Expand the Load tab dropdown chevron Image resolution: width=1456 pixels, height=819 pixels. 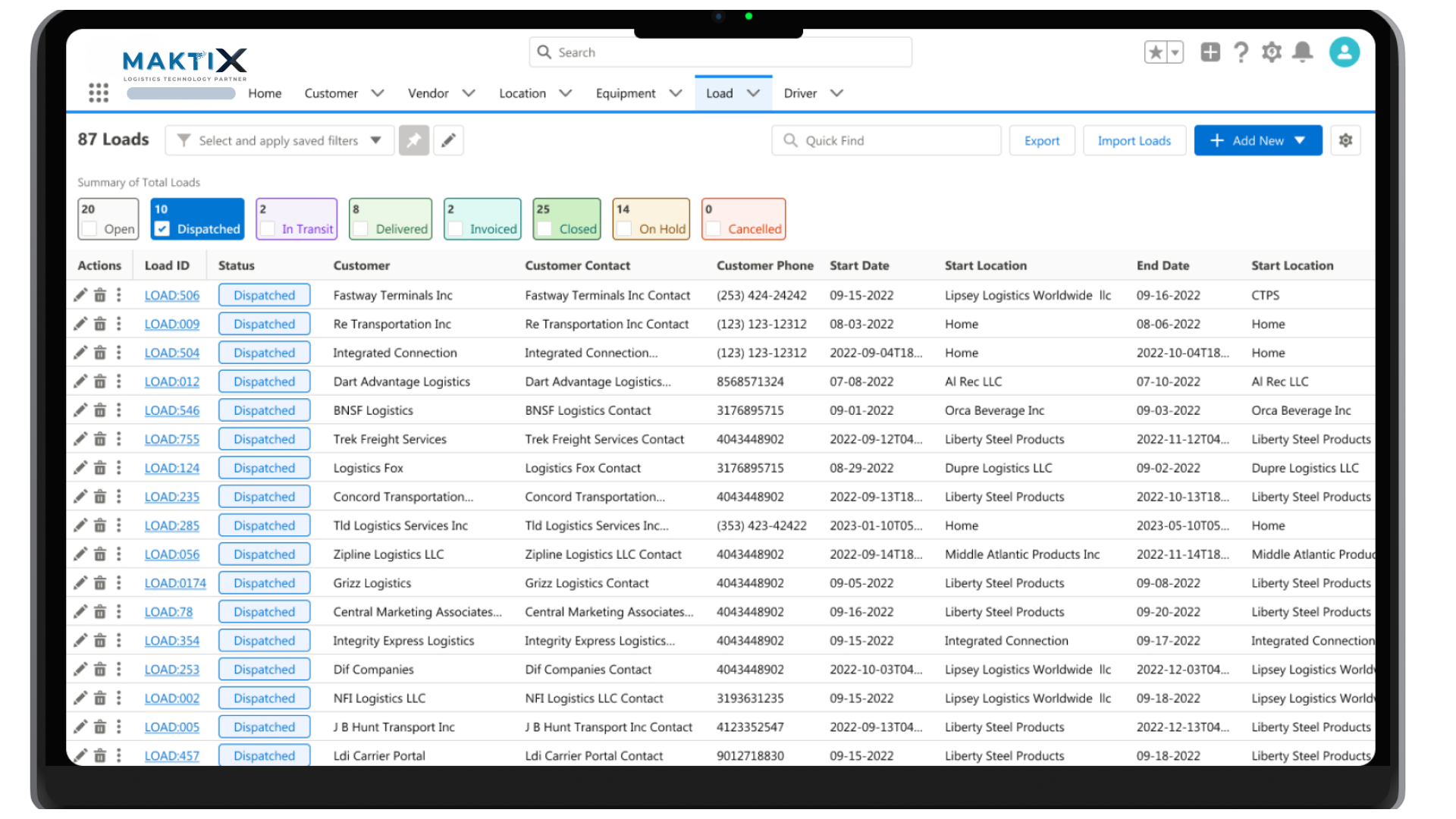753,93
